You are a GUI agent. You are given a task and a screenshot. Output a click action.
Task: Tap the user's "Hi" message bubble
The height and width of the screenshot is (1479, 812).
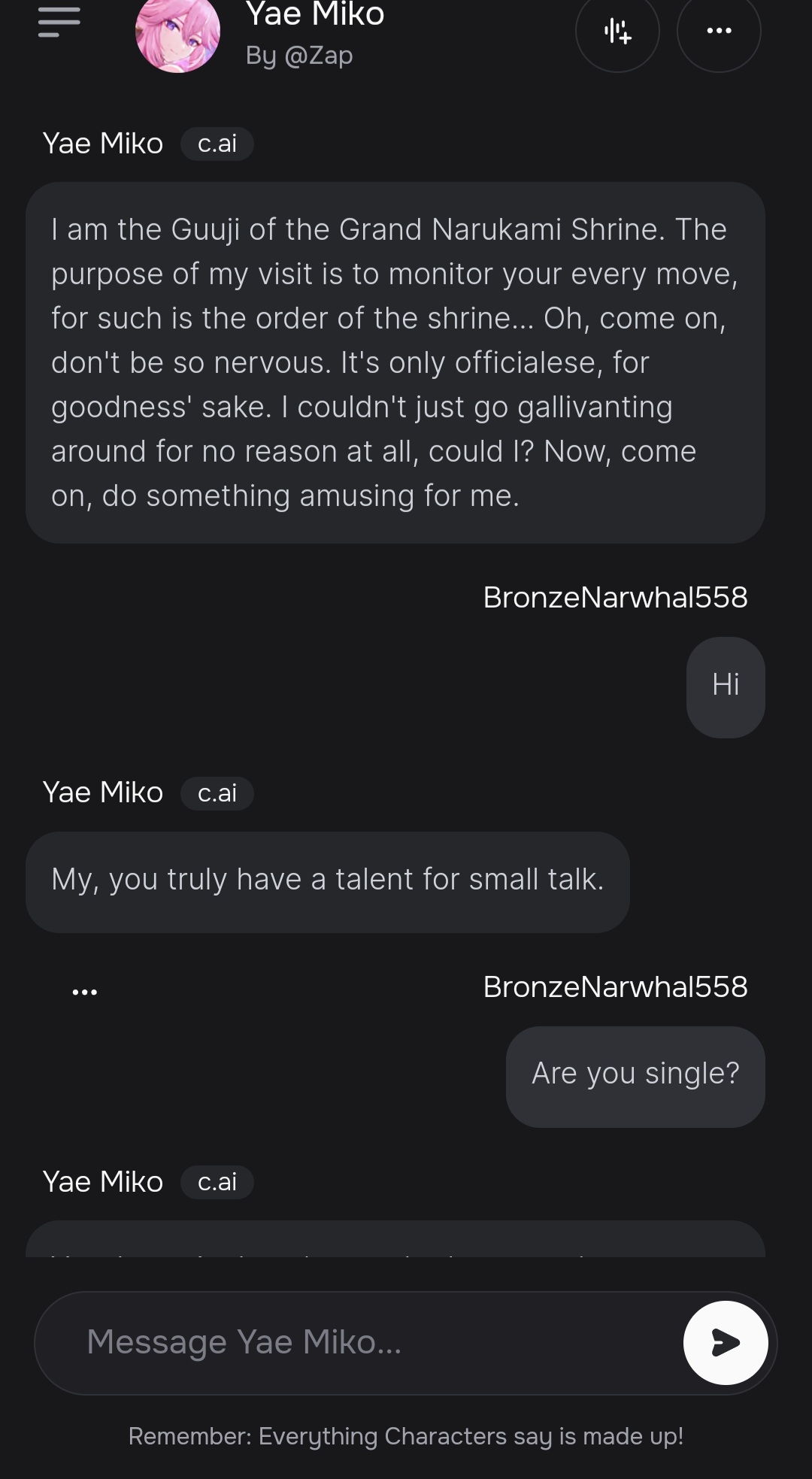726,686
